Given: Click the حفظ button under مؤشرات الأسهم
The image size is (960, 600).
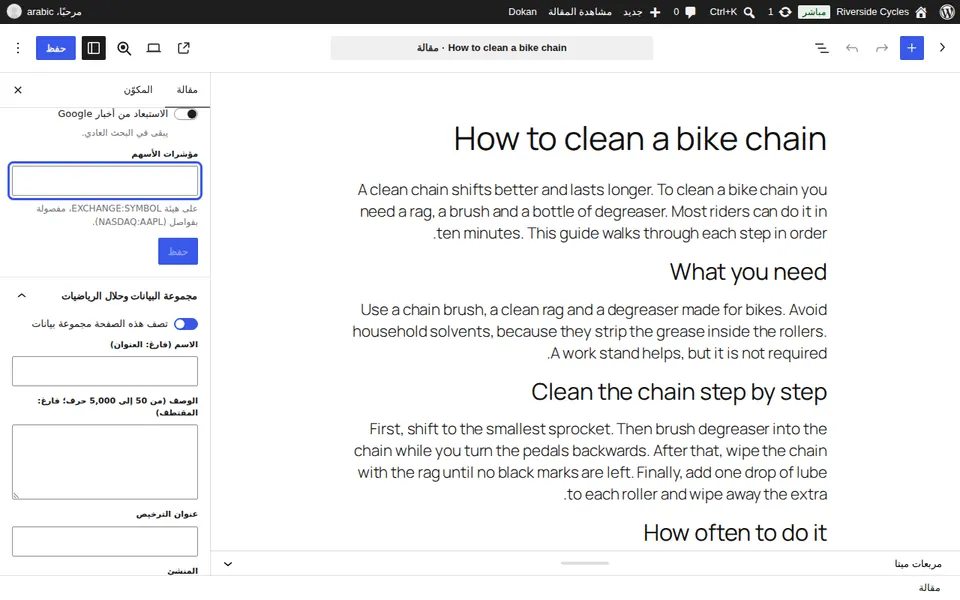Looking at the screenshot, I should (178, 251).
